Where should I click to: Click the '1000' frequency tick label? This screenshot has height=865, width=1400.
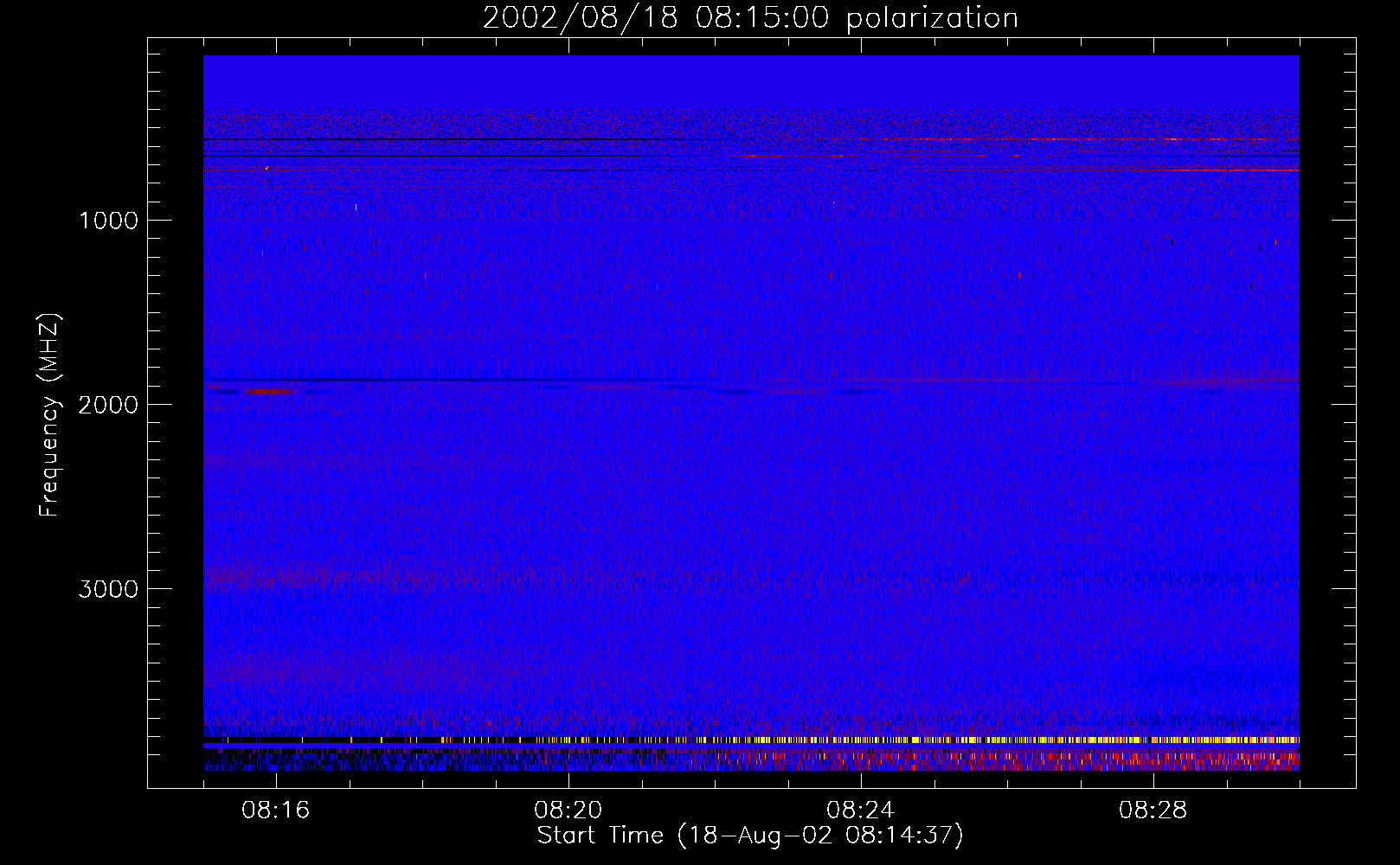click(108, 221)
